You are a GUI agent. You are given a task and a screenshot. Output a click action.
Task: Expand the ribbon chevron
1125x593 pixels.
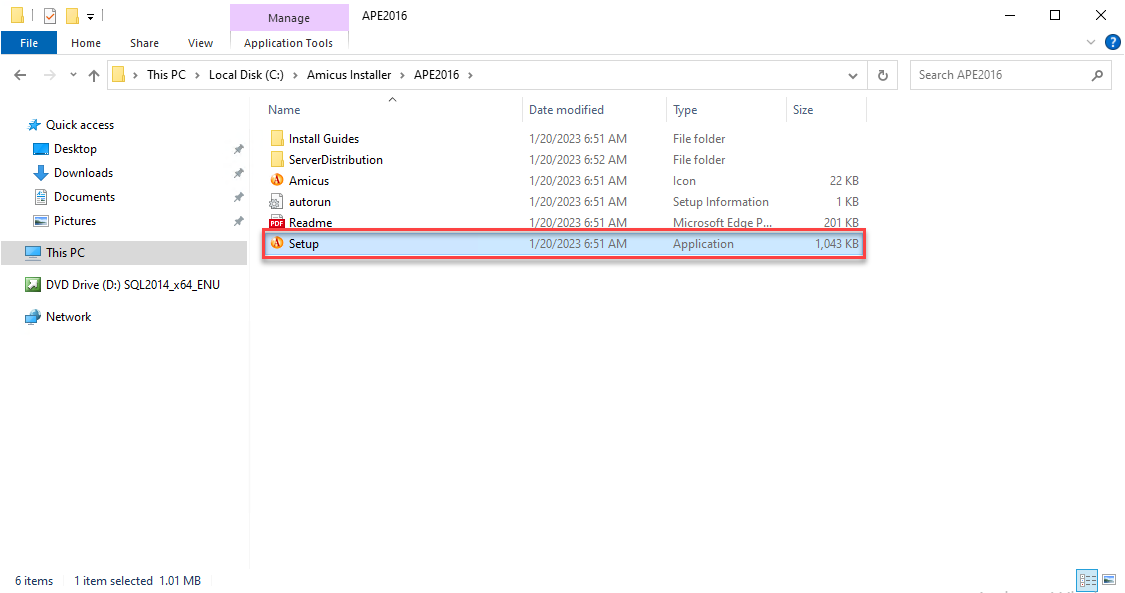(1091, 42)
